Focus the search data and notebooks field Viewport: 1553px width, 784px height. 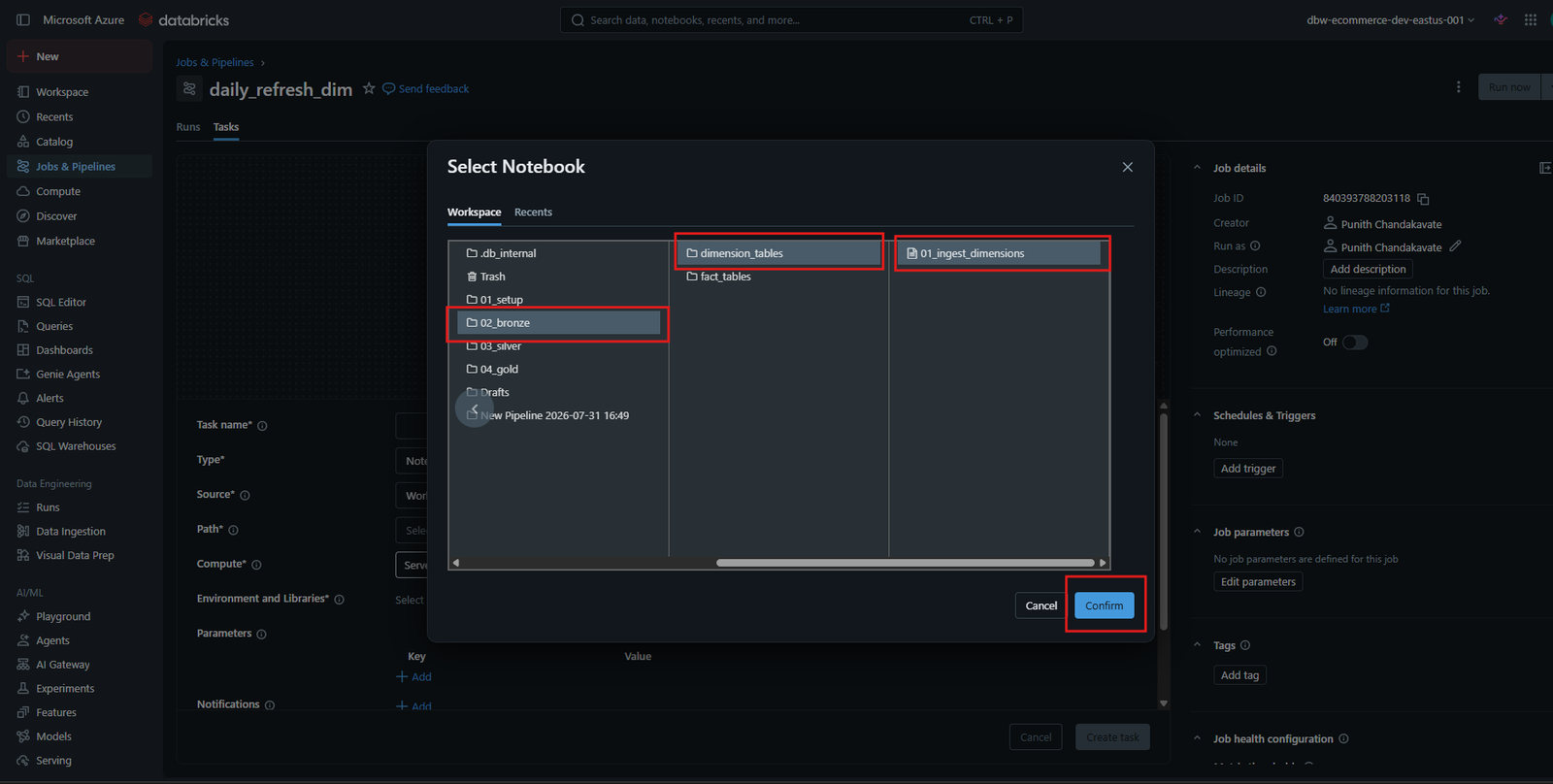pyautogui.click(x=791, y=19)
